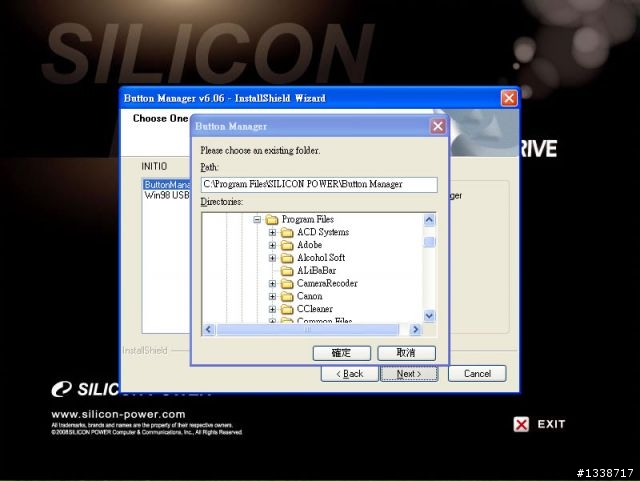Select the ACD Systems directory label
The width and height of the screenshot is (640, 481).
323,232
